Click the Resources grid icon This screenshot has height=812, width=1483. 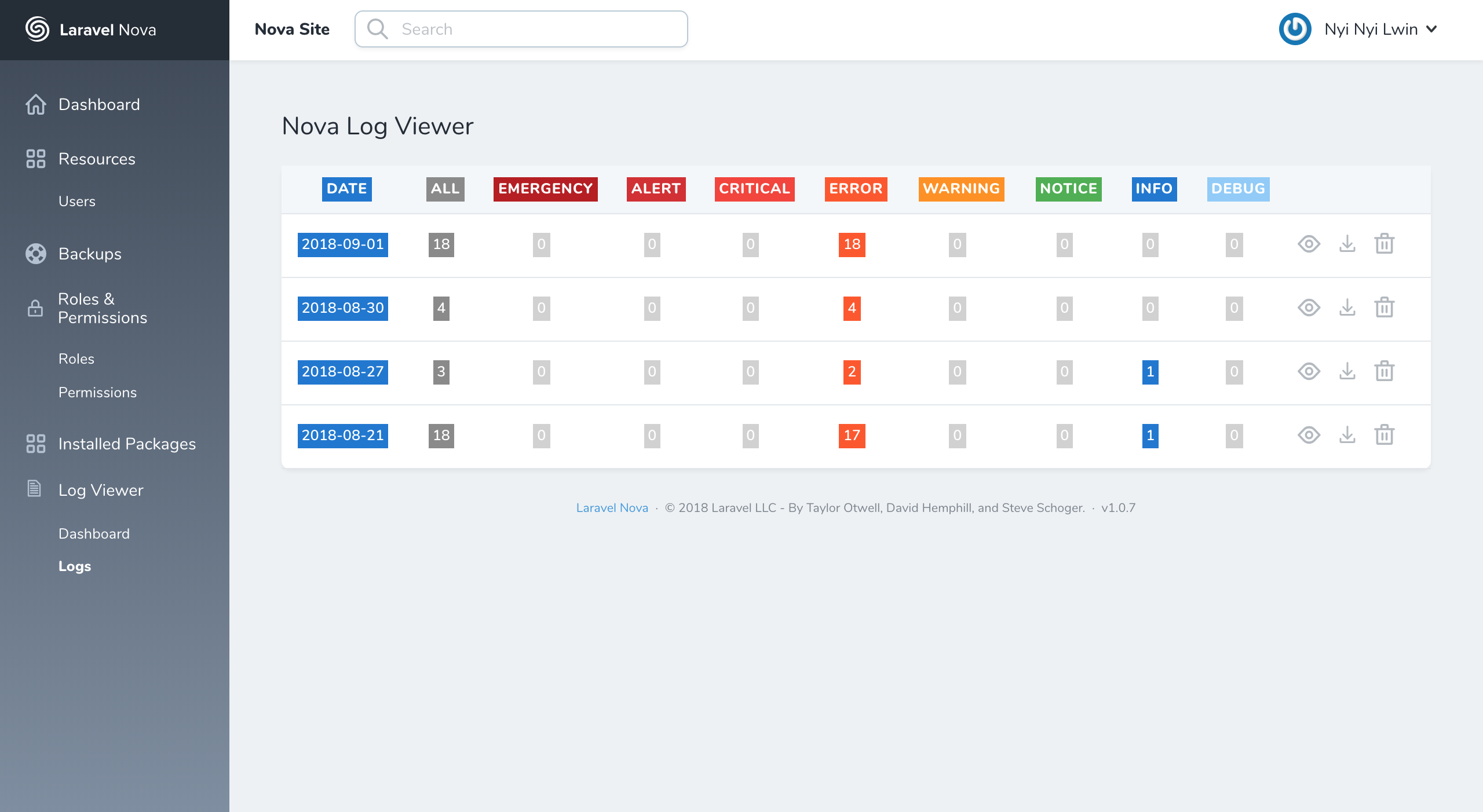coord(35,158)
